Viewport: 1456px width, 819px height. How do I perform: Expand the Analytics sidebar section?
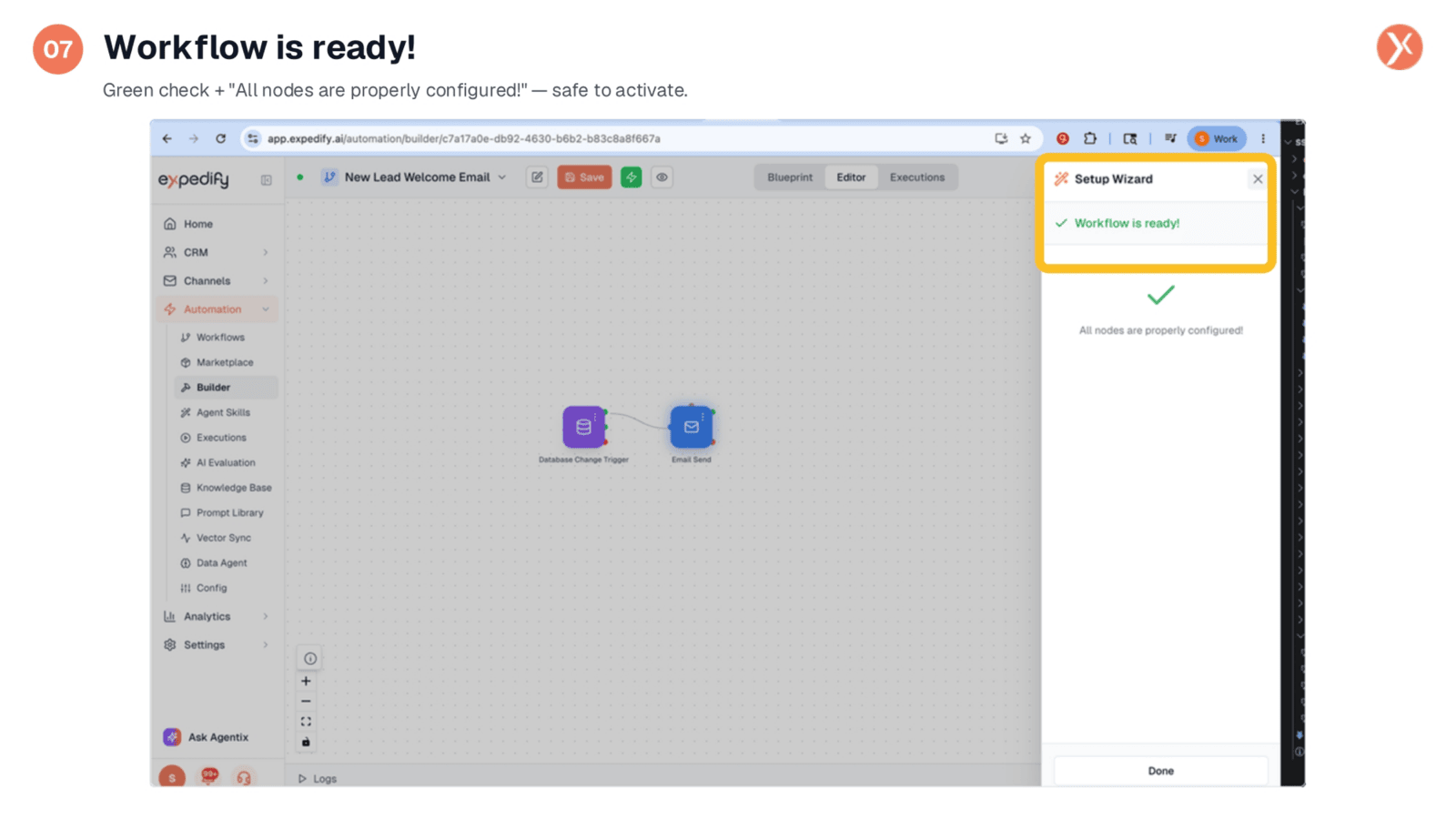coord(218,616)
